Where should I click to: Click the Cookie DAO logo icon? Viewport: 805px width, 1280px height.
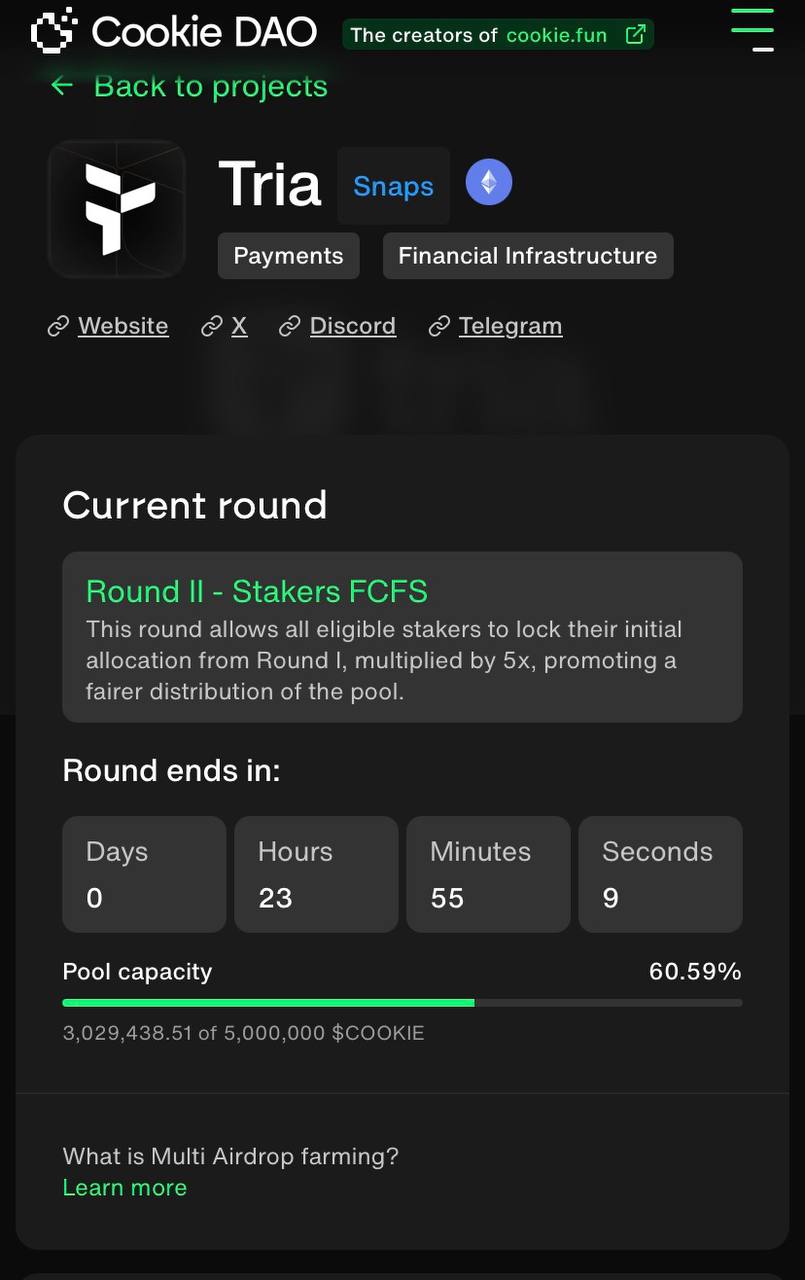[x=54, y=31]
